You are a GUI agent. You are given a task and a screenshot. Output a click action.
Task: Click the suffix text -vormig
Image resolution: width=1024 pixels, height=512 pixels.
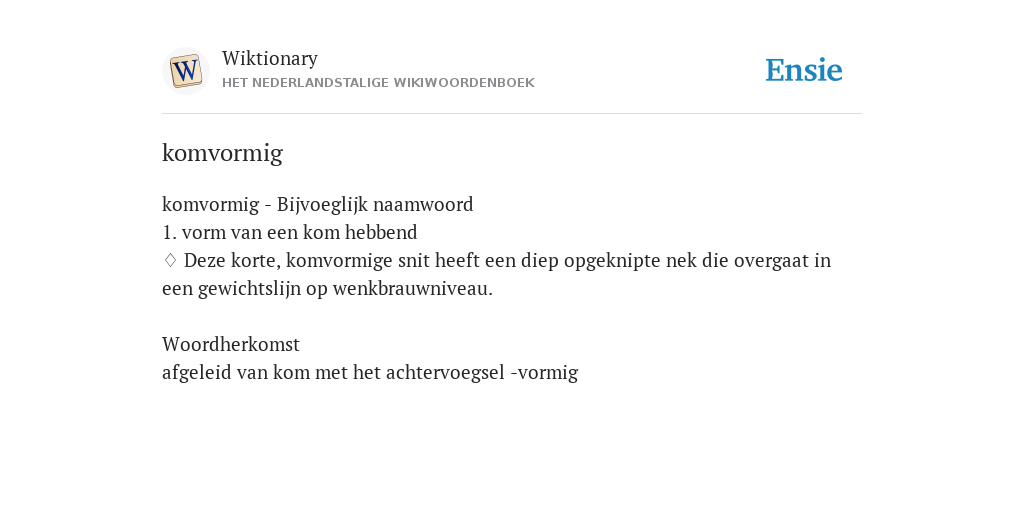pyautogui.click(x=544, y=373)
